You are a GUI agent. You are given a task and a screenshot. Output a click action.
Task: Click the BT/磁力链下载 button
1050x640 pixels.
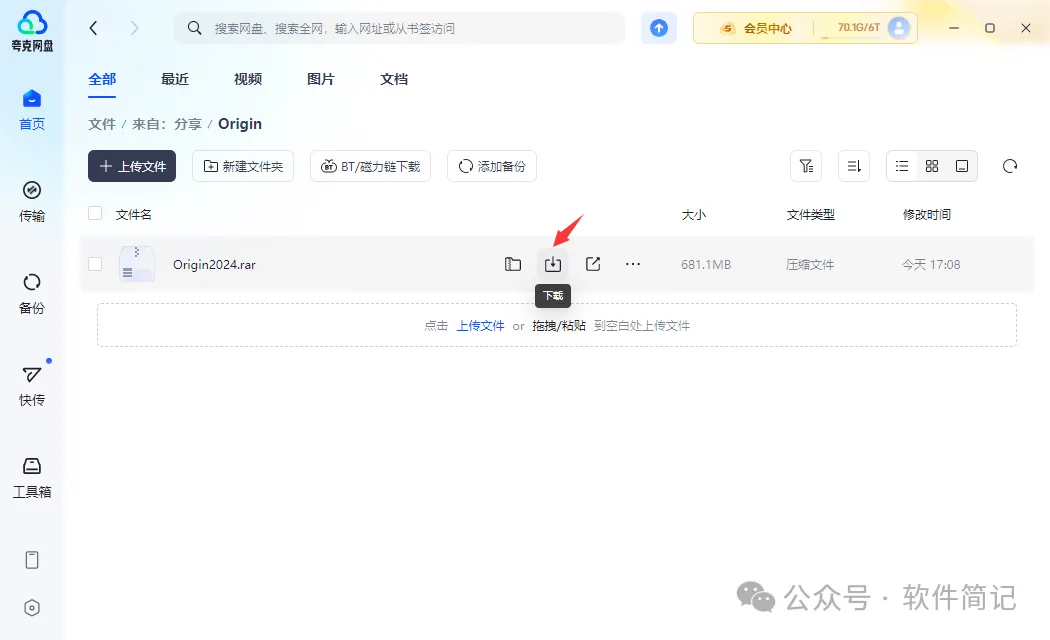[x=370, y=166]
